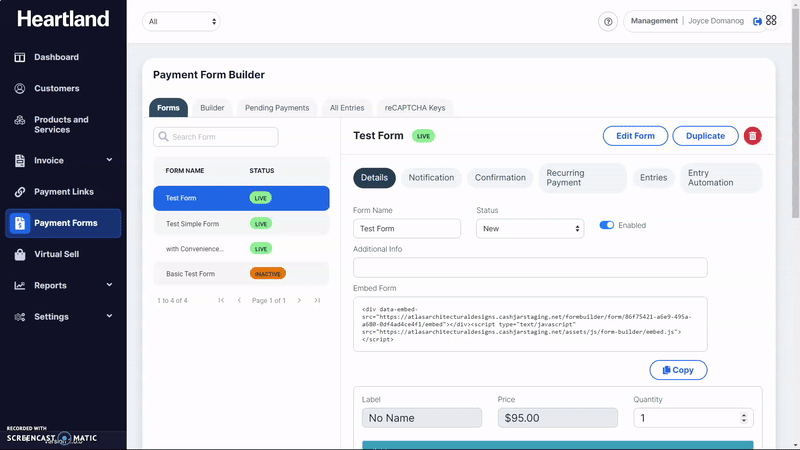Select the Notification tab

pos(431,178)
